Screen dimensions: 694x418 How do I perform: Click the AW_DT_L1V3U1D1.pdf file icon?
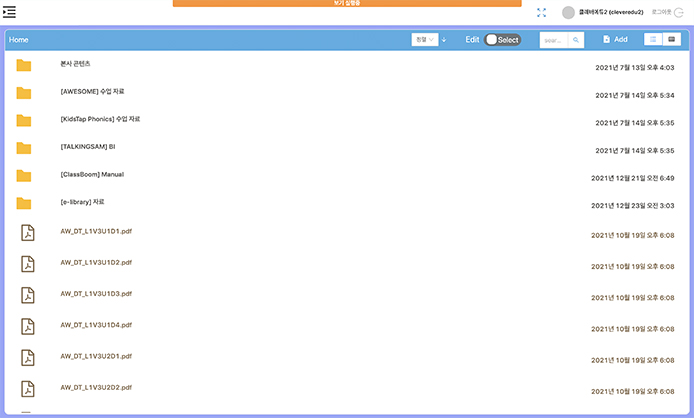pos(27,232)
